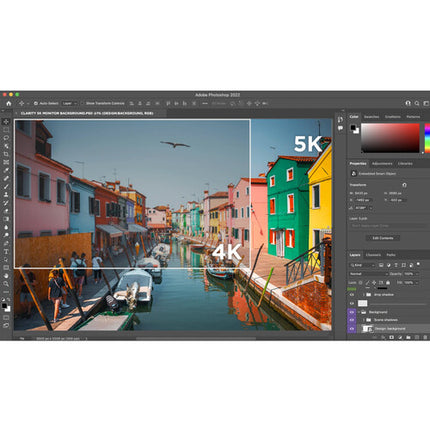Hide the Scene shadows layer
The width and height of the screenshot is (430, 430).
coord(352,320)
